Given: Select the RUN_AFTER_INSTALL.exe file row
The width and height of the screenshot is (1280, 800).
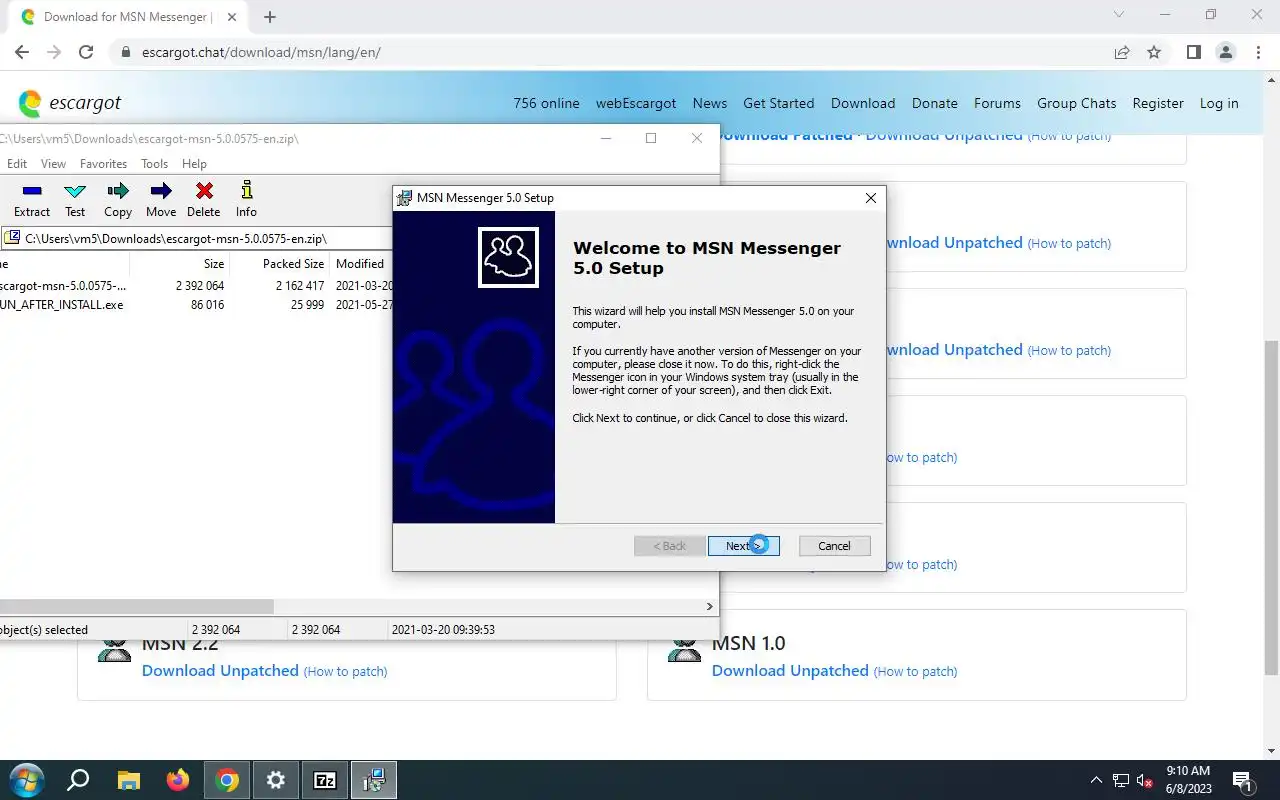Looking at the screenshot, I should pos(195,305).
